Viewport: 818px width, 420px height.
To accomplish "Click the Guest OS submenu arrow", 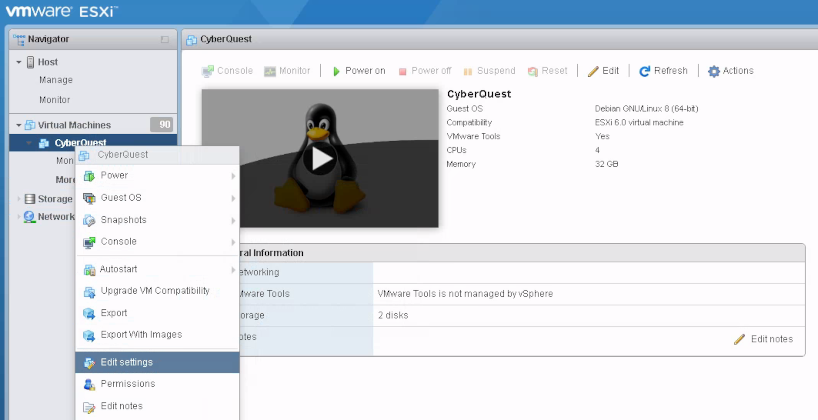I will click(x=233, y=198).
